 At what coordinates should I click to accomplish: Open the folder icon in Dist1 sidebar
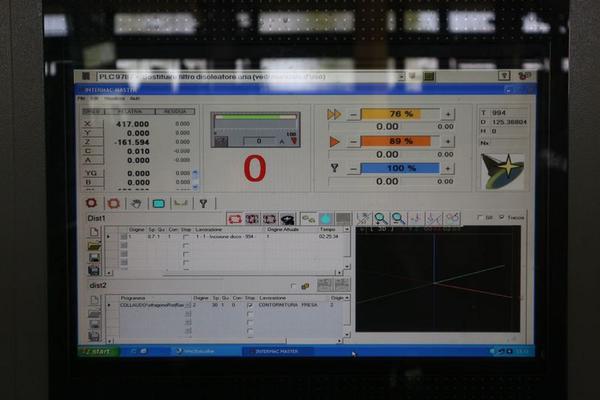click(x=94, y=245)
